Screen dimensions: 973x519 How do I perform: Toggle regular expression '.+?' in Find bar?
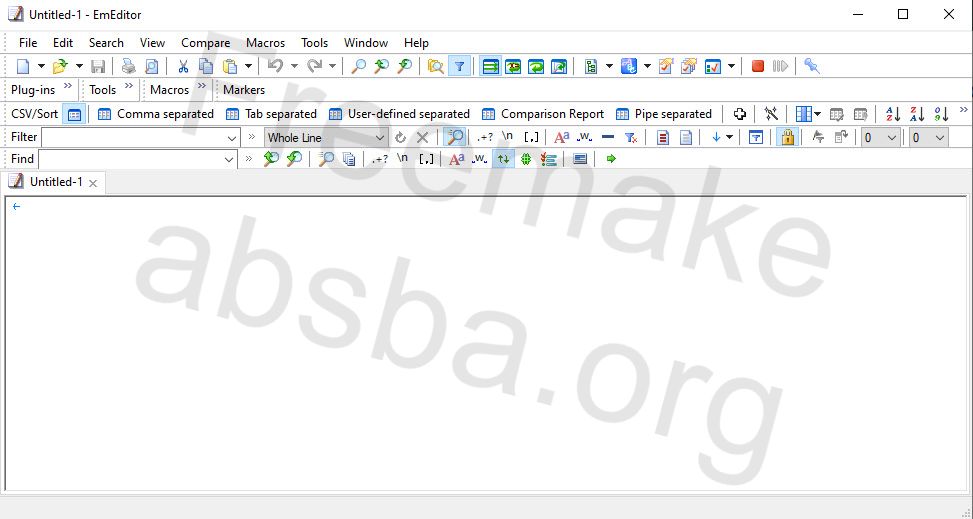[380, 159]
